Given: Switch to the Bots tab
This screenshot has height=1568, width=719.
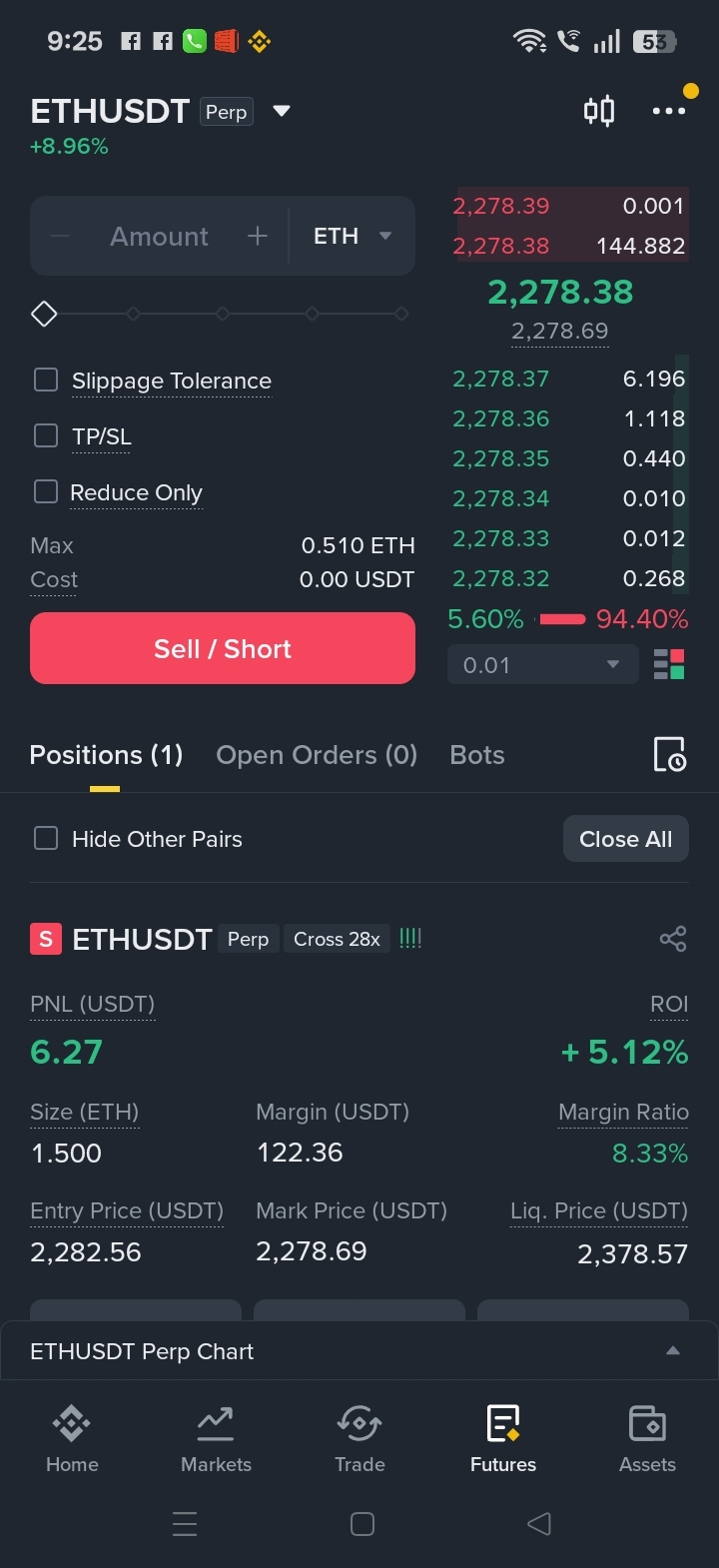Looking at the screenshot, I should (x=477, y=755).
